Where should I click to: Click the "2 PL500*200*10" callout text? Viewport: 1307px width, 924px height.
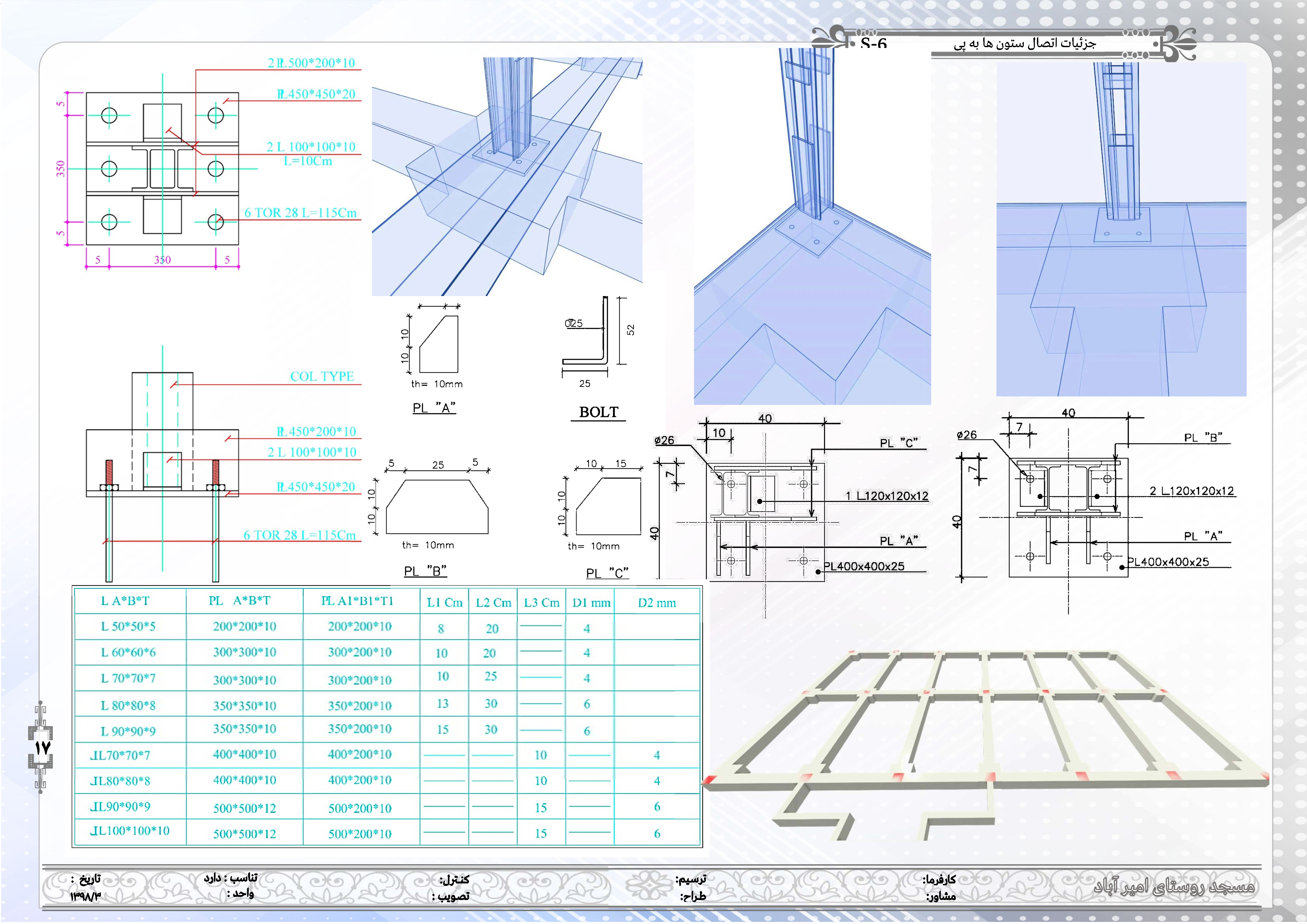[311, 63]
